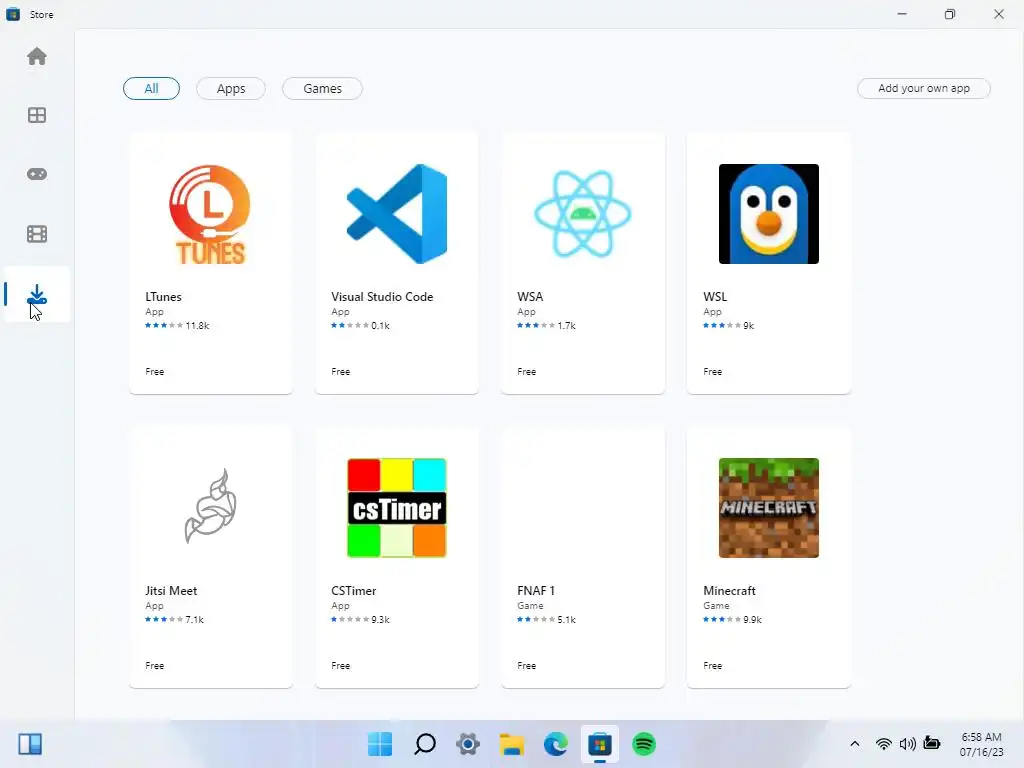The width and height of the screenshot is (1024, 768).
Task: Click the FNAF 1 title
Action: (x=536, y=591)
